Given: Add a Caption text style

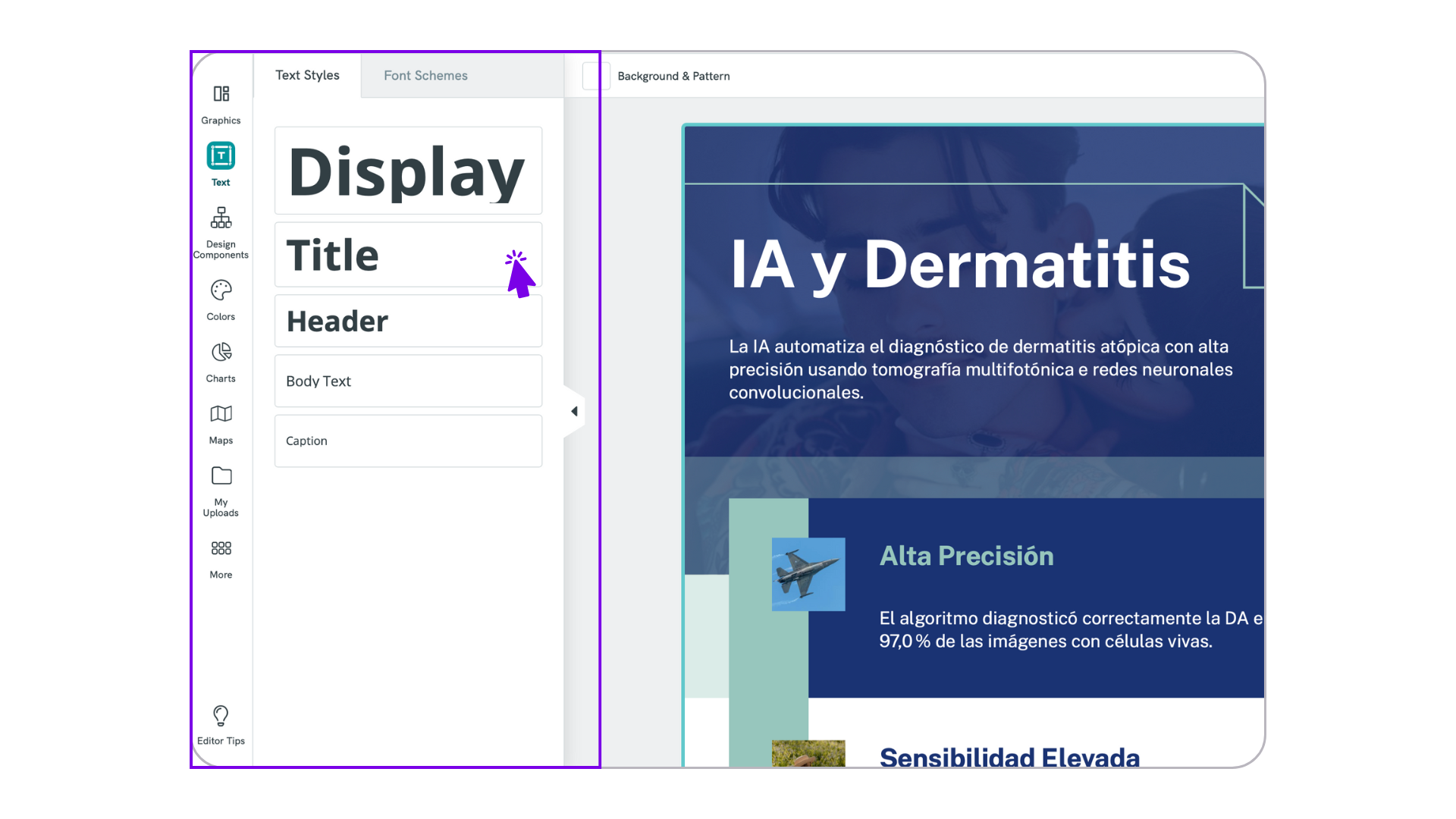Looking at the screenshot, I should click(408, 441).
